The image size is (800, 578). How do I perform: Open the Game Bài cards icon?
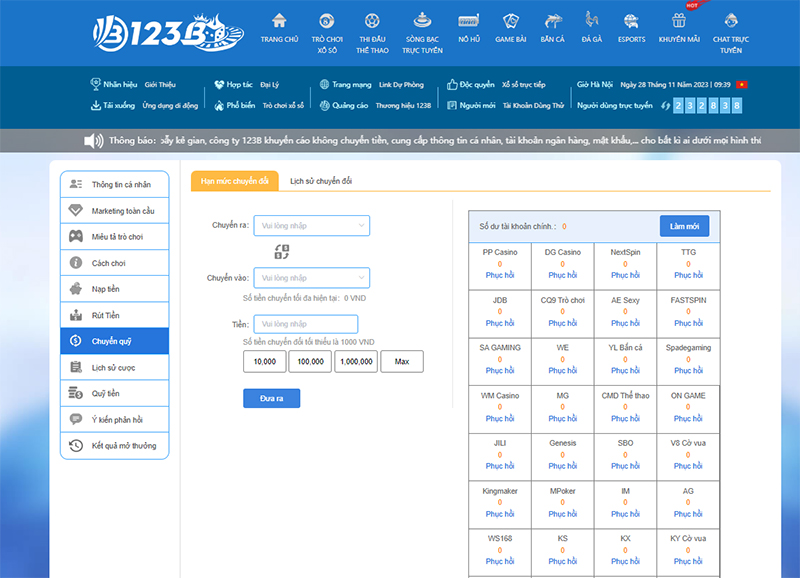pos(510,21)
